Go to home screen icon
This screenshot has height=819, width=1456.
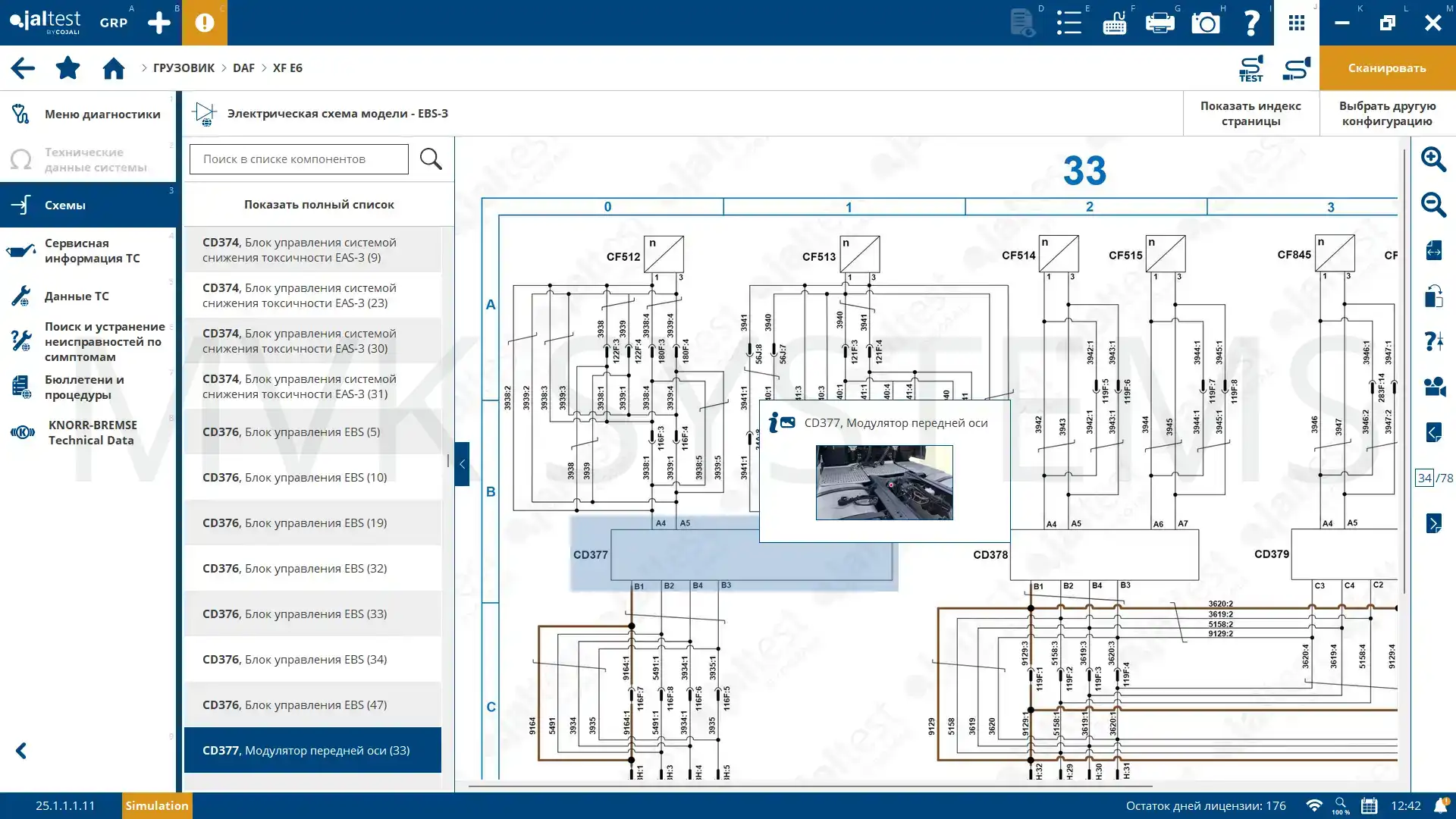[114, 68]
